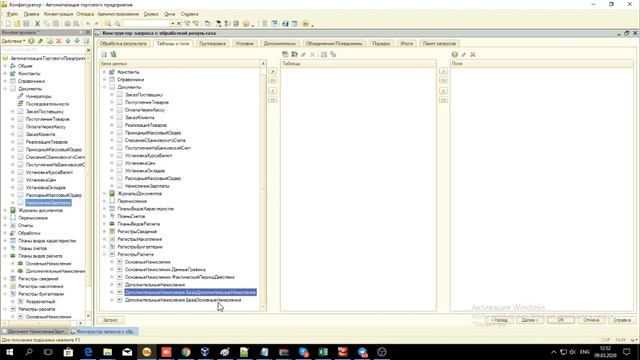The height and width of the screenshot is (360, 640).
Task: Select НачислениеЗарплаты in База данных tree
Action: click(x=147, y=186)
